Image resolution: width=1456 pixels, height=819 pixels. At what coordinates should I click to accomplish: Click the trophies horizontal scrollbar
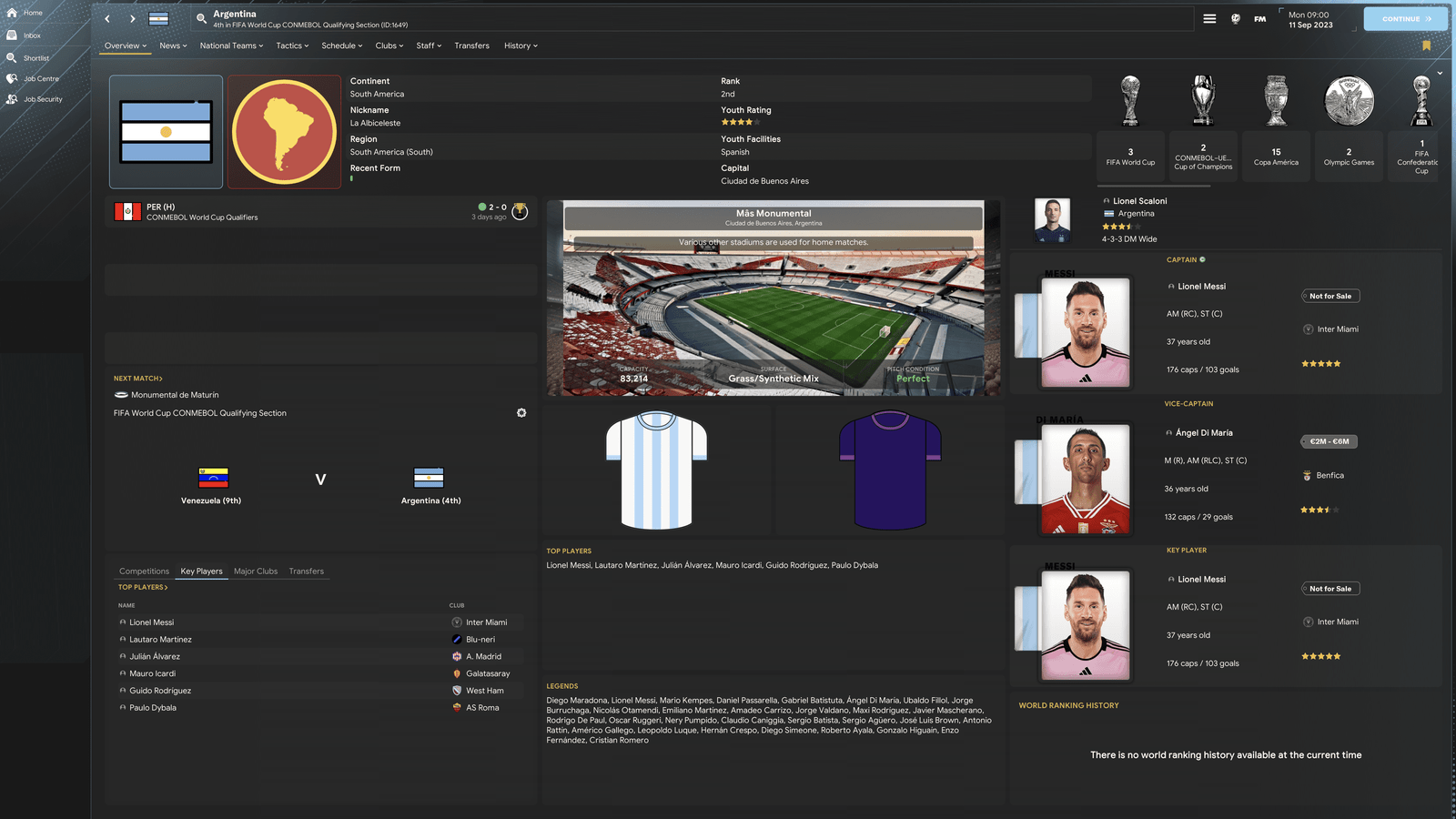coord(1153,186)
